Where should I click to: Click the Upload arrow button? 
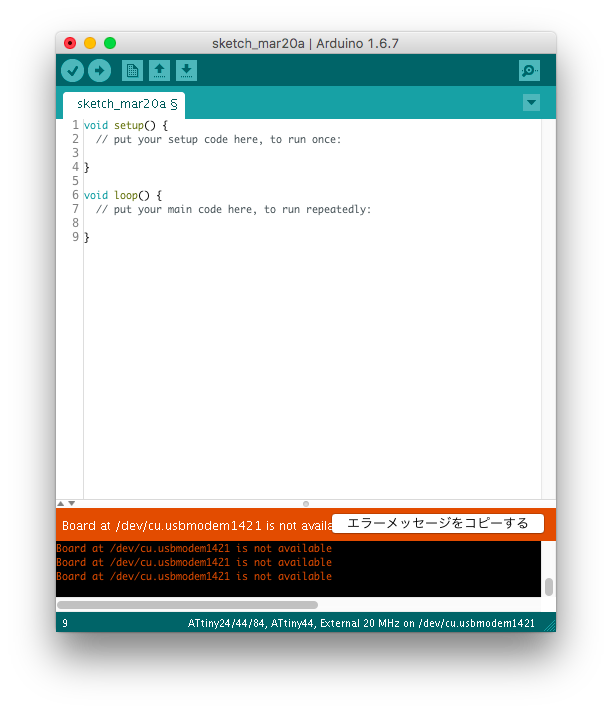coord(99,71)
